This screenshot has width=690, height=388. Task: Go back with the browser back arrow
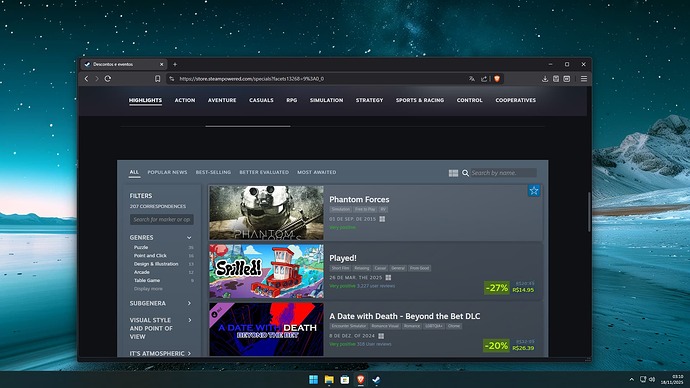click(86, 79)
